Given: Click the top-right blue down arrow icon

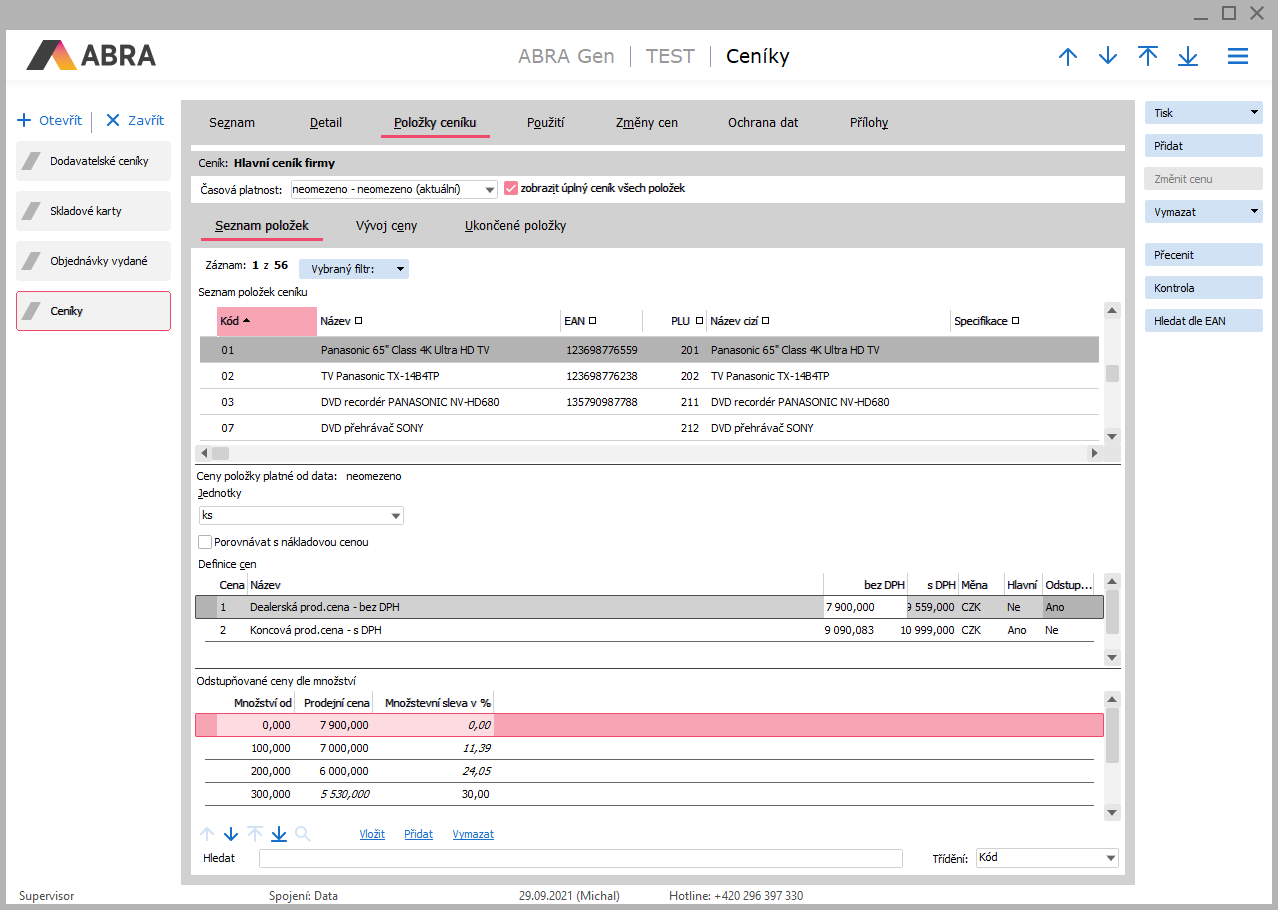Looking at the screenshot, I should click(1108, 57).
